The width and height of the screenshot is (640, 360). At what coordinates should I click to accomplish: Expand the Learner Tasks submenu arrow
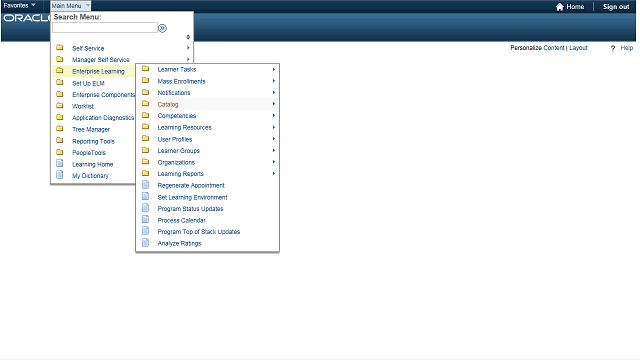(274, 69)
